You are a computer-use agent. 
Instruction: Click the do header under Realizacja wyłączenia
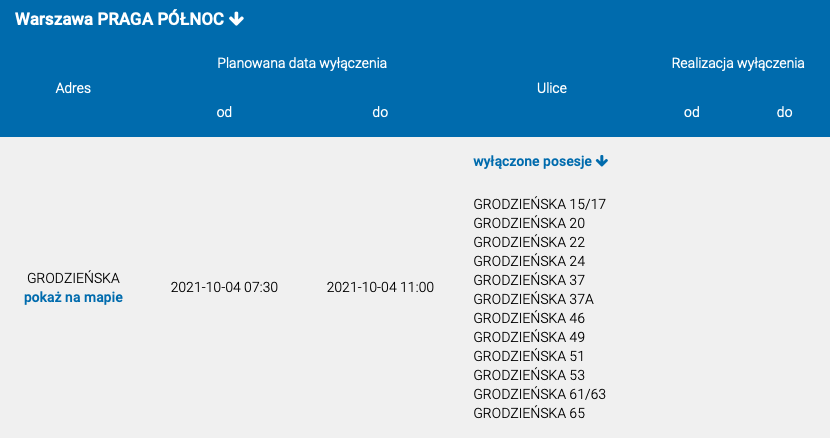pos(784,112)
